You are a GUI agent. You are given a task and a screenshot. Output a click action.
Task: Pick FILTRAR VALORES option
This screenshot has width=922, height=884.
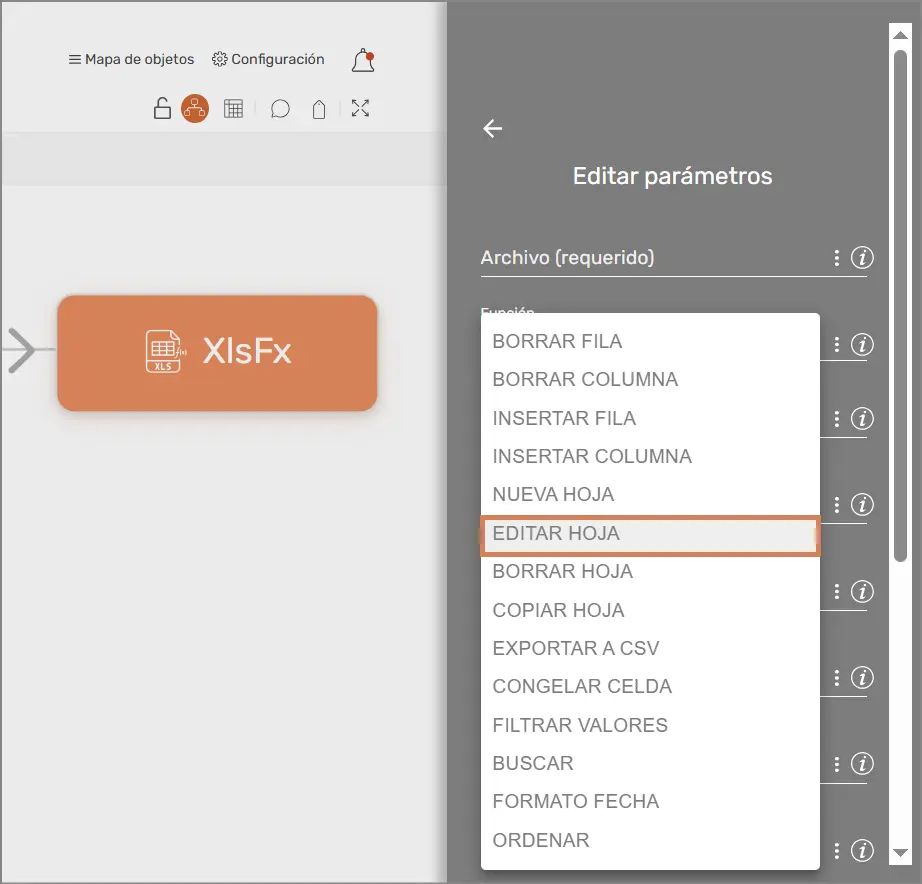tap(650, 725)
